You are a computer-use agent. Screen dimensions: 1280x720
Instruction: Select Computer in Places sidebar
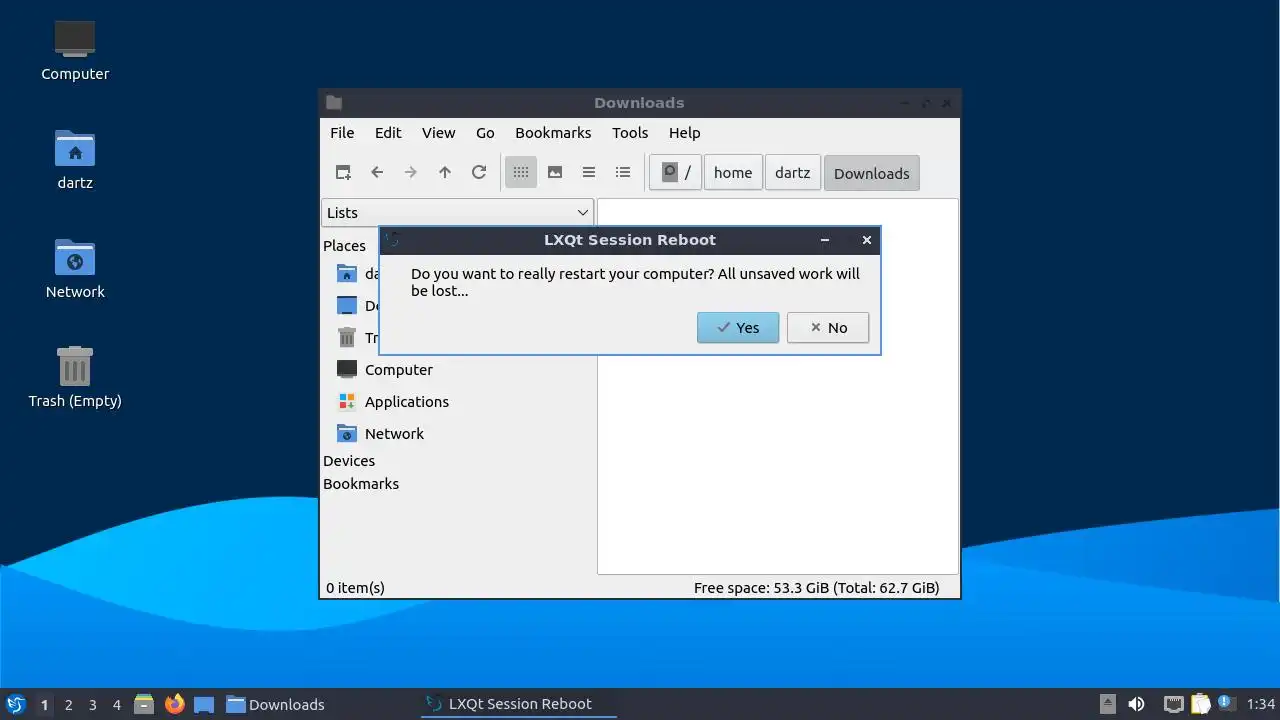pos(398,370)
